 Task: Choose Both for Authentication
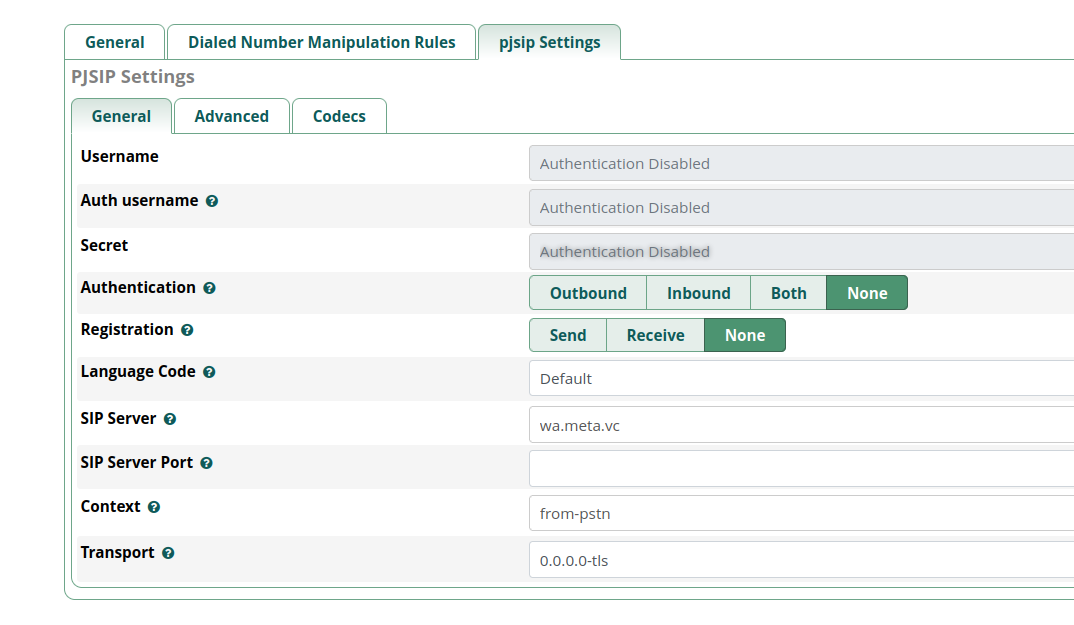point(788,293)
